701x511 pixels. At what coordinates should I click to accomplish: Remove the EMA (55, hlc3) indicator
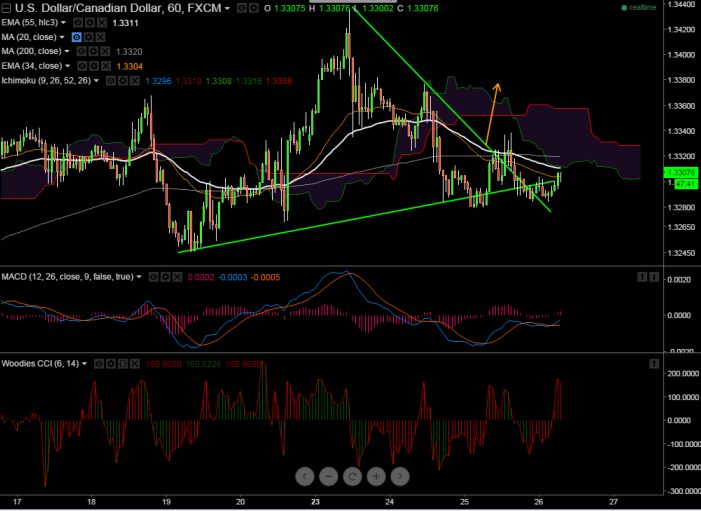pyautogui.click(x=102, y=22)
